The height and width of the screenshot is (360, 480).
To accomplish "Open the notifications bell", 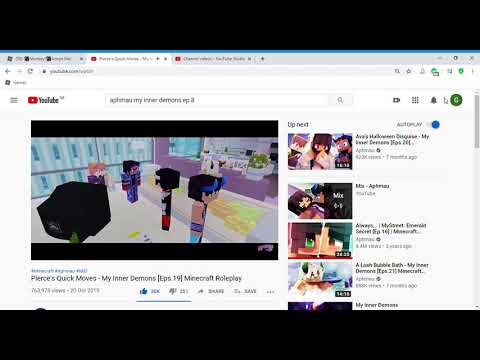I will [433, 100].
